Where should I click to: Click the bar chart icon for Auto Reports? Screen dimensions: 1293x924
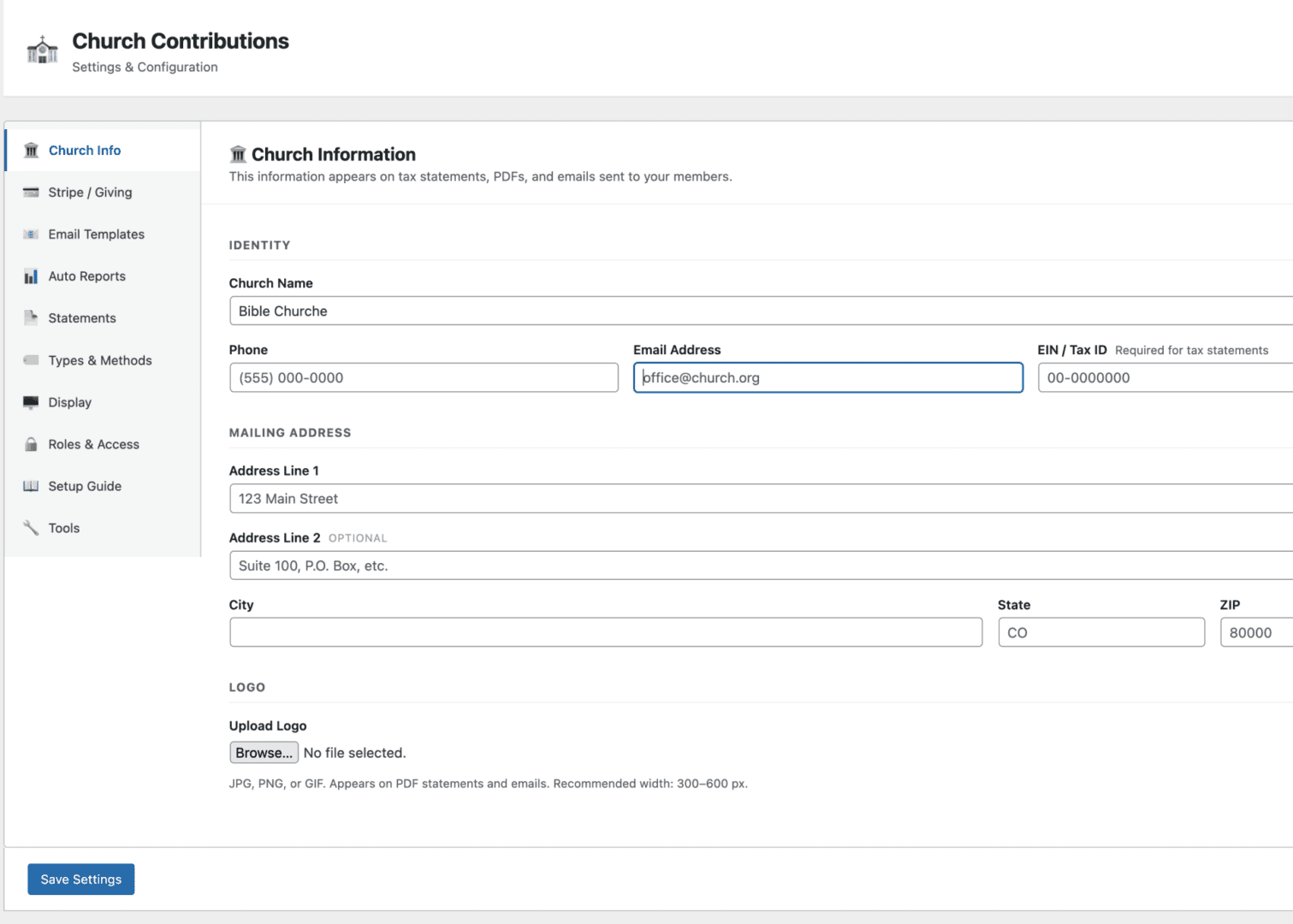pyautogui.click(x=32, y=276)
